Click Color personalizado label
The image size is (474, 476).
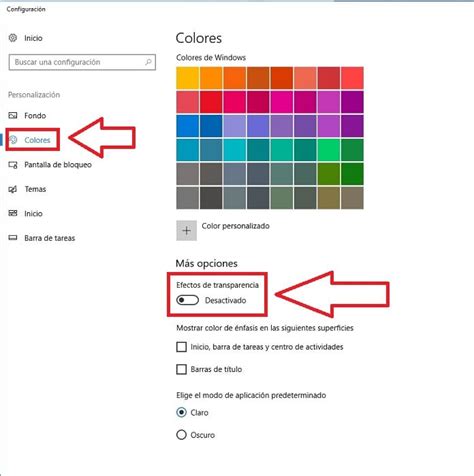point(235,226)
